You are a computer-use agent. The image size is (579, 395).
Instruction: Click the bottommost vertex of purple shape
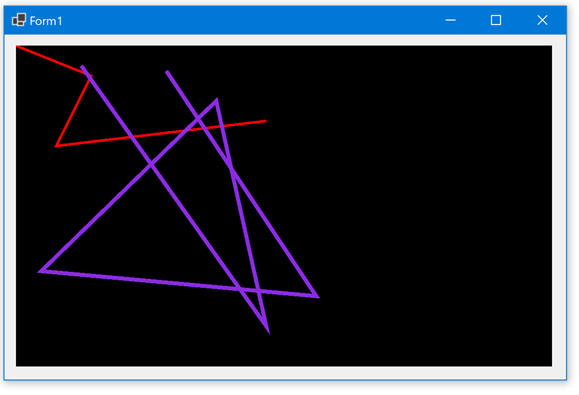268,331
